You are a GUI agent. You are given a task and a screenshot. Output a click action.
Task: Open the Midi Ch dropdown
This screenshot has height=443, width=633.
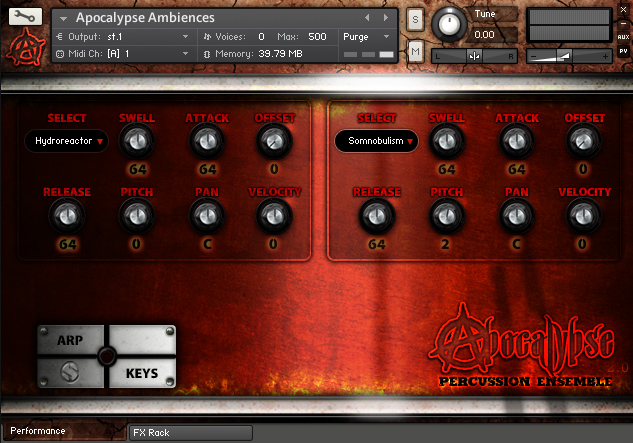tap(122, 54)
